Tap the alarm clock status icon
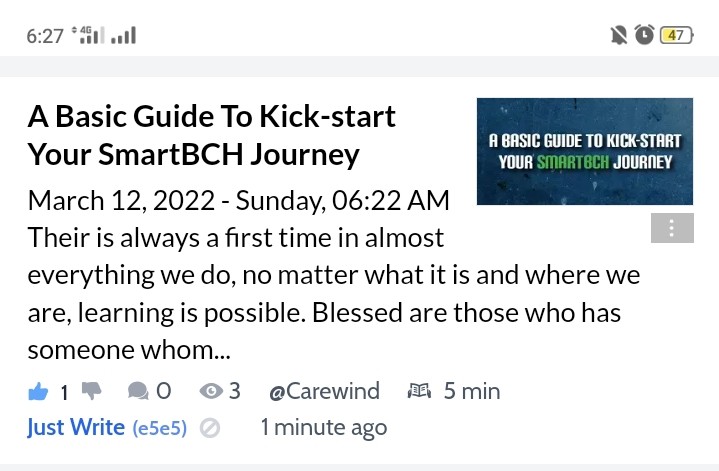Screen dimensions: 719x471 [x=644, y=35]
